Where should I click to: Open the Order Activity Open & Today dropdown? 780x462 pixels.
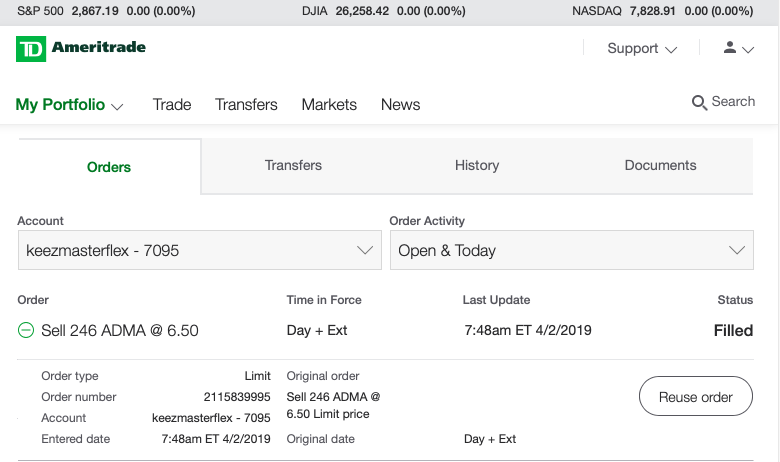(x=571, y=250)
